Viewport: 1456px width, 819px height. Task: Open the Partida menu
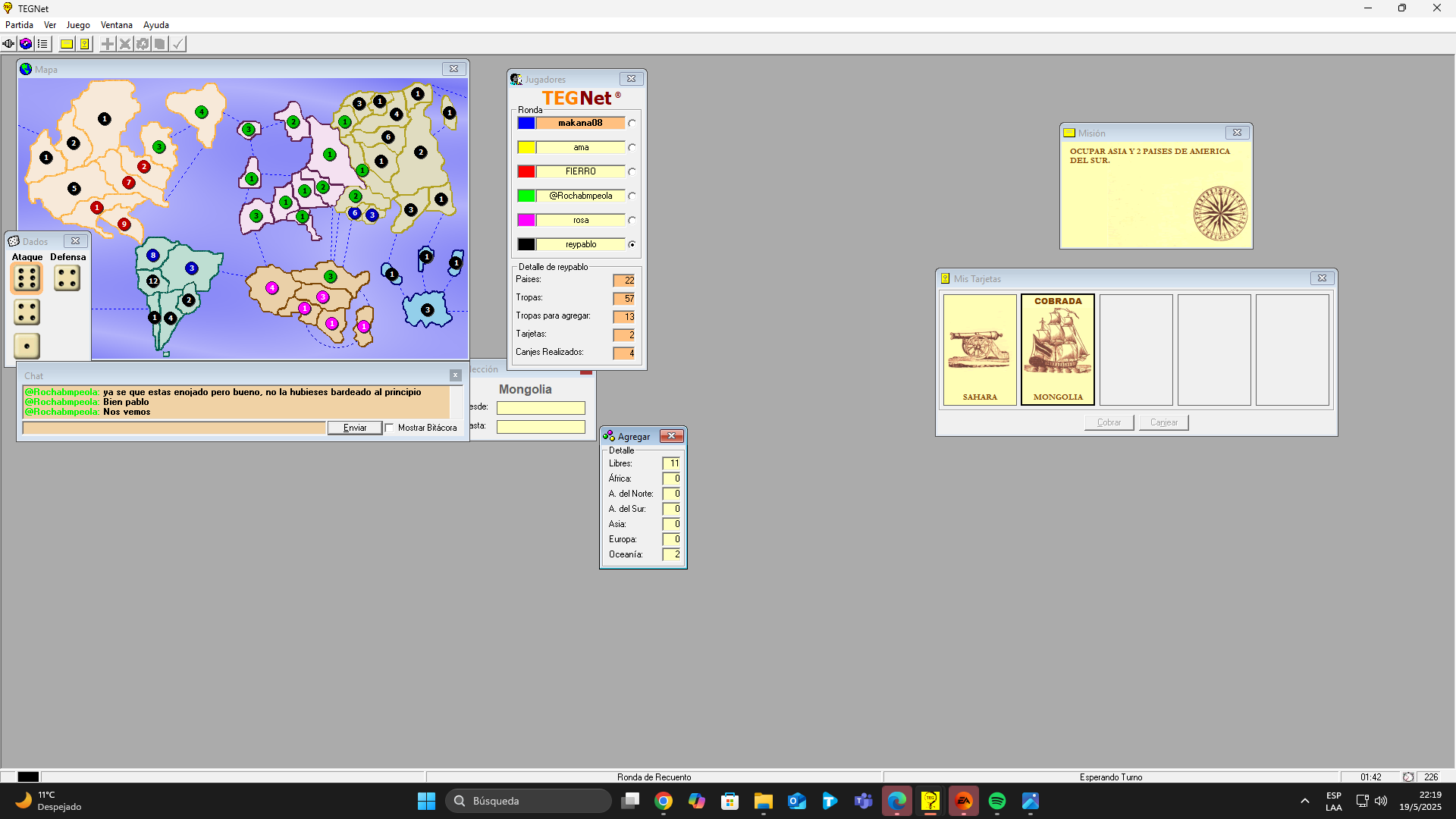19,25
